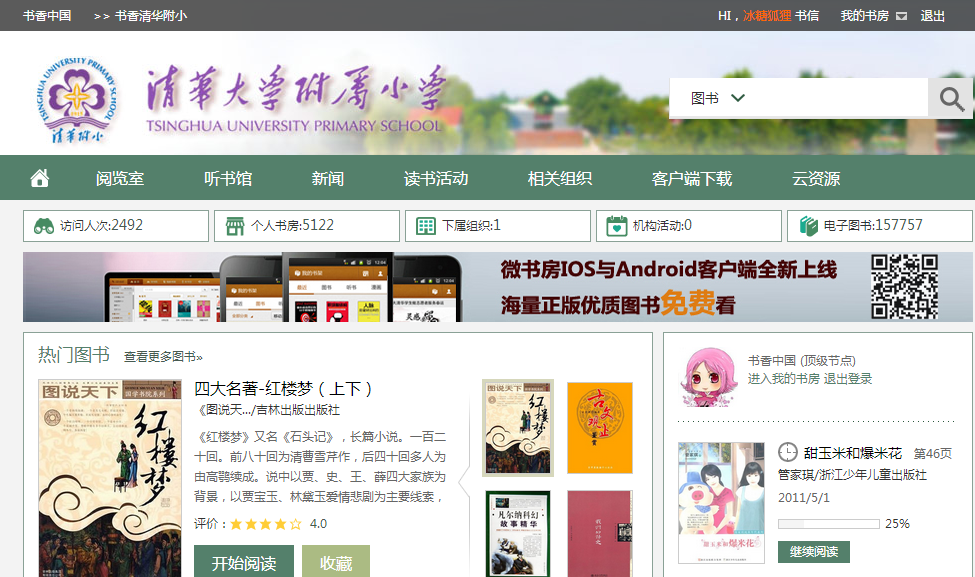Click the e-books icon
Screen dimensions: 975x577
808,226
